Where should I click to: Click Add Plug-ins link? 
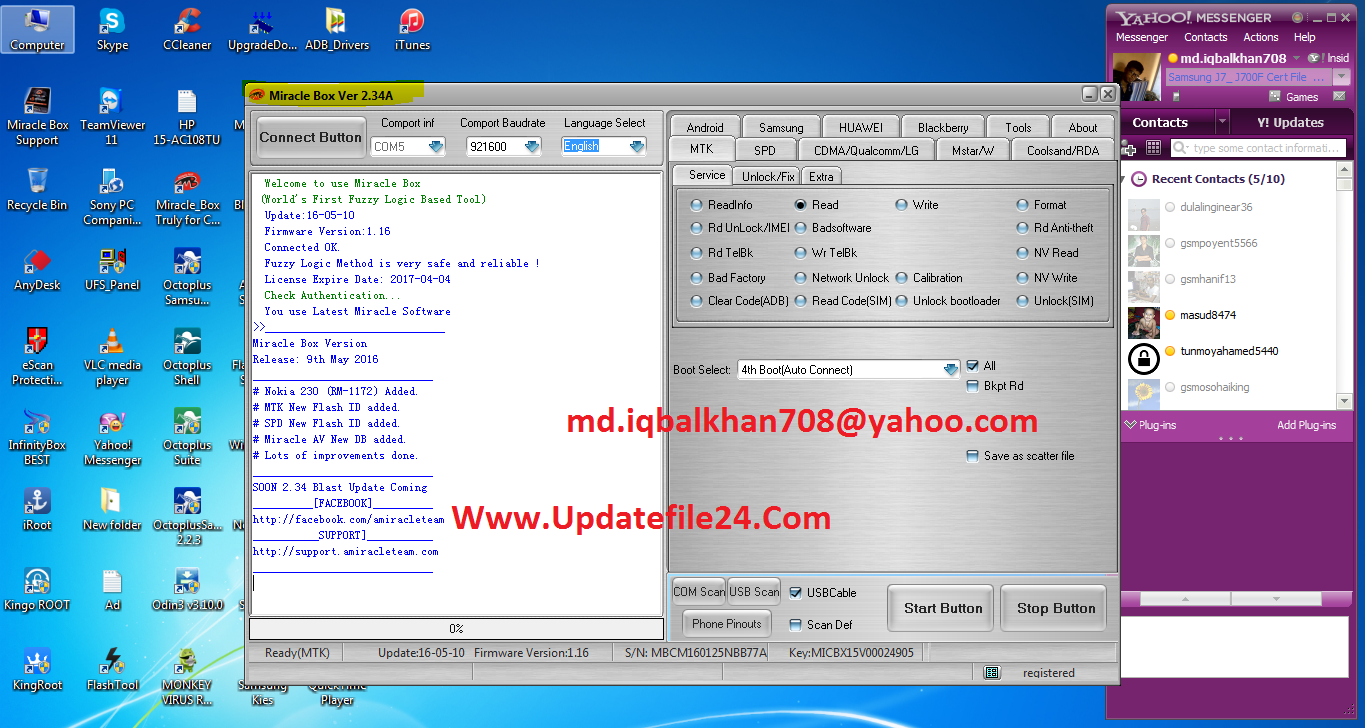[x=1306, y=425]
